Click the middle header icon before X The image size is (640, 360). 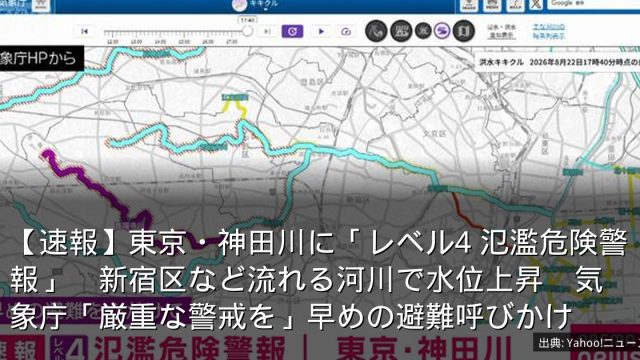coord(492,5)
